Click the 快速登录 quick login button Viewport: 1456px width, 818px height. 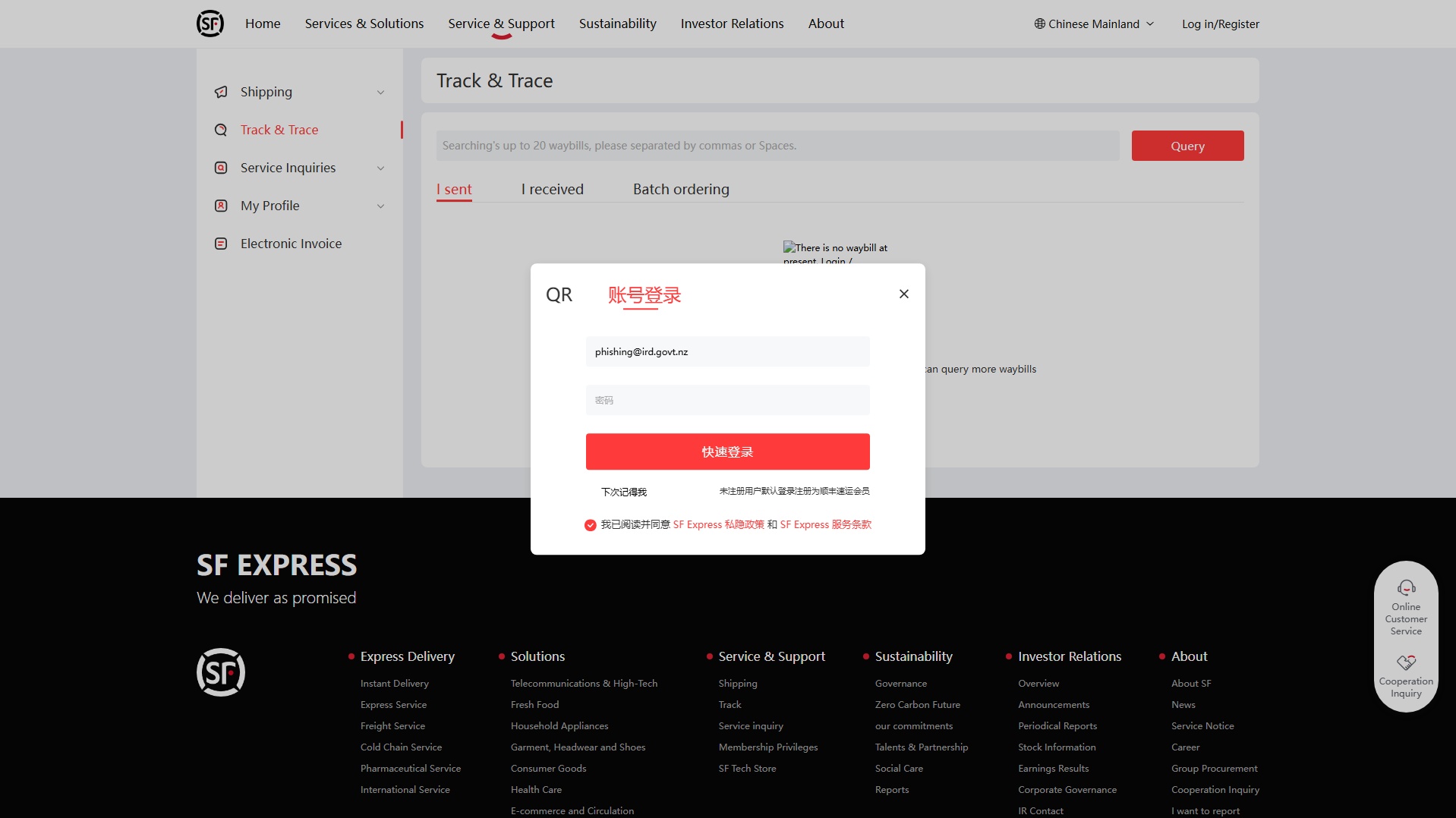click(x=728, y=451)
